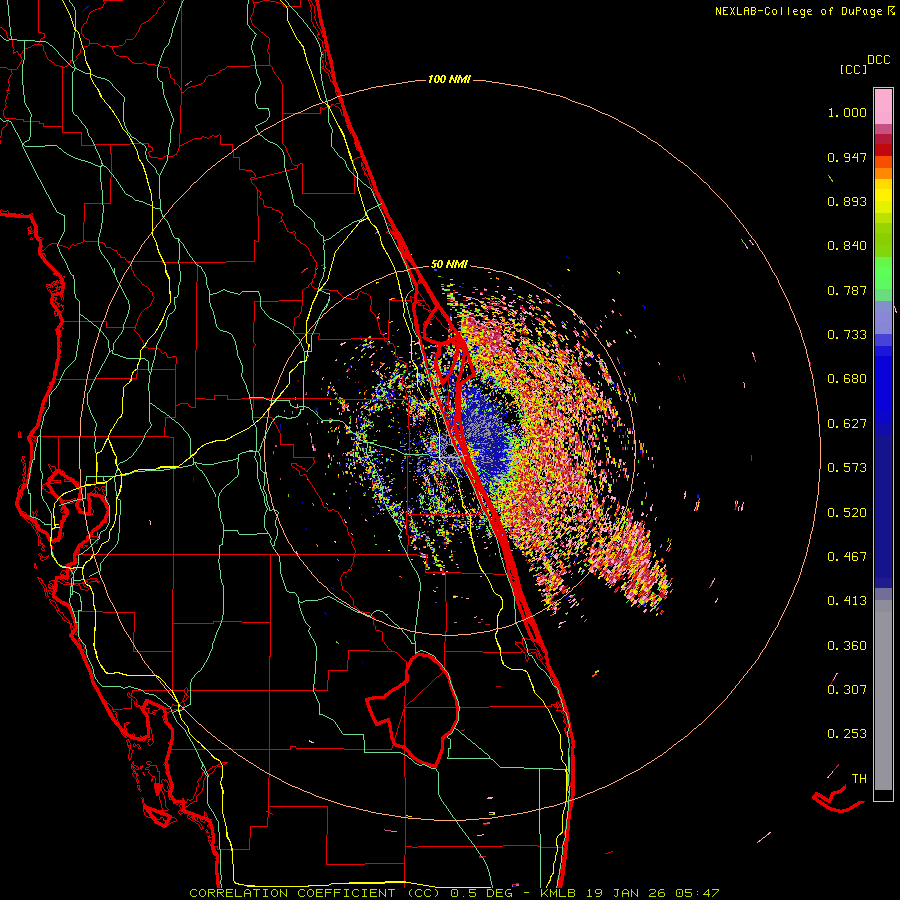The height and width of the screenshot is (900, 900).
Task: Click the radar site center point
Action: coord(449,451)
